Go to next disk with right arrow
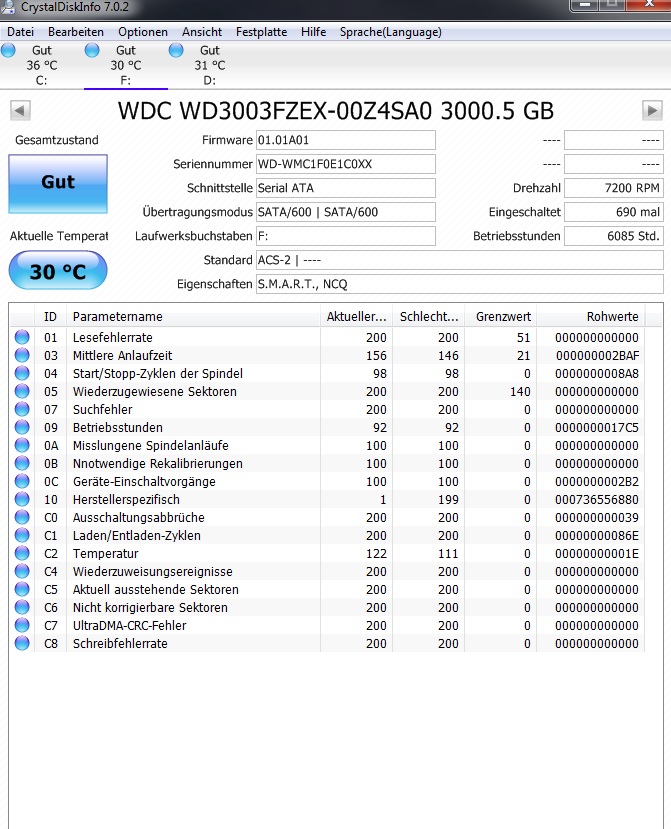 pyautogui.click(x=652, y=110)
